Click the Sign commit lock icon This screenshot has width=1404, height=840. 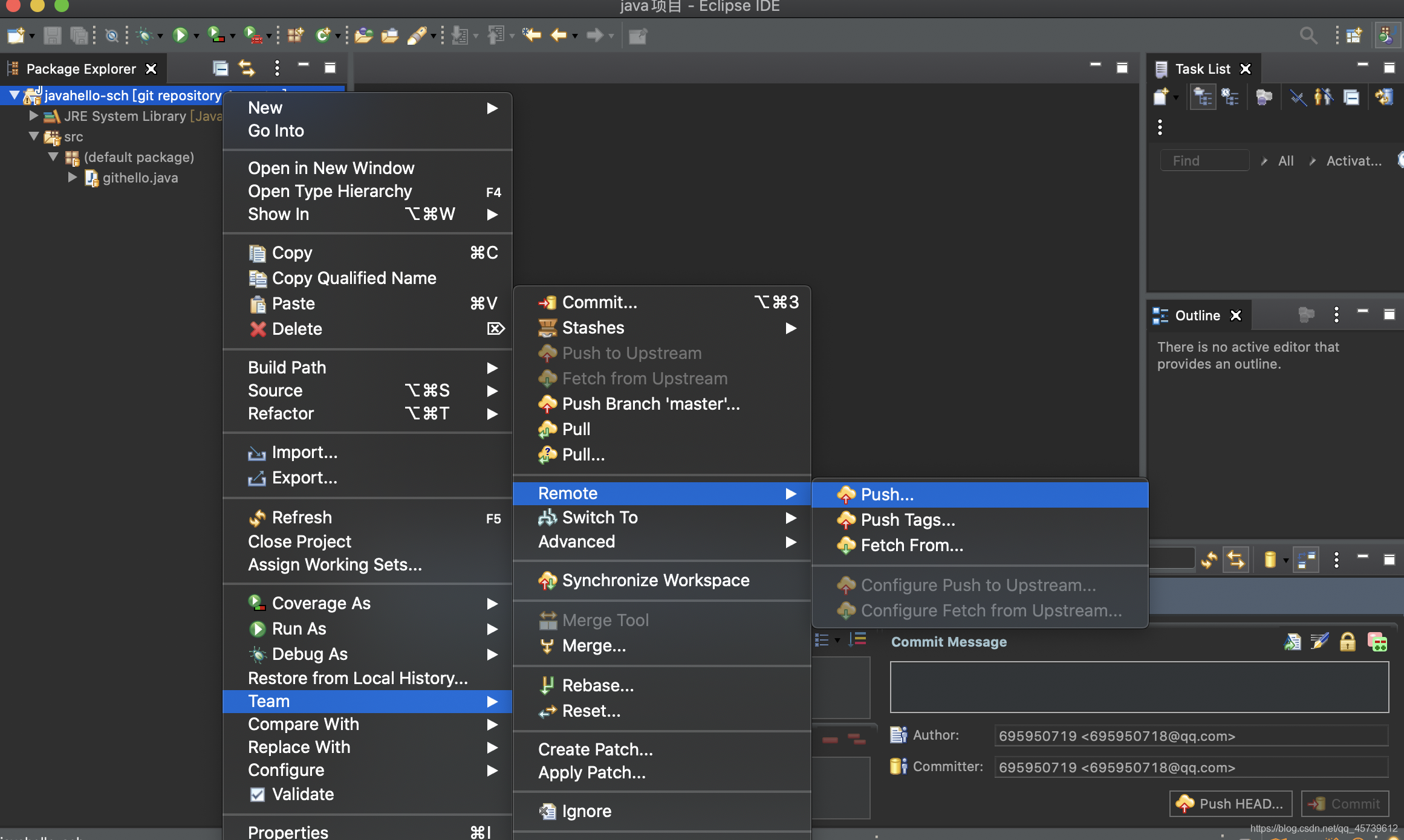click(x=1348, y=642)
